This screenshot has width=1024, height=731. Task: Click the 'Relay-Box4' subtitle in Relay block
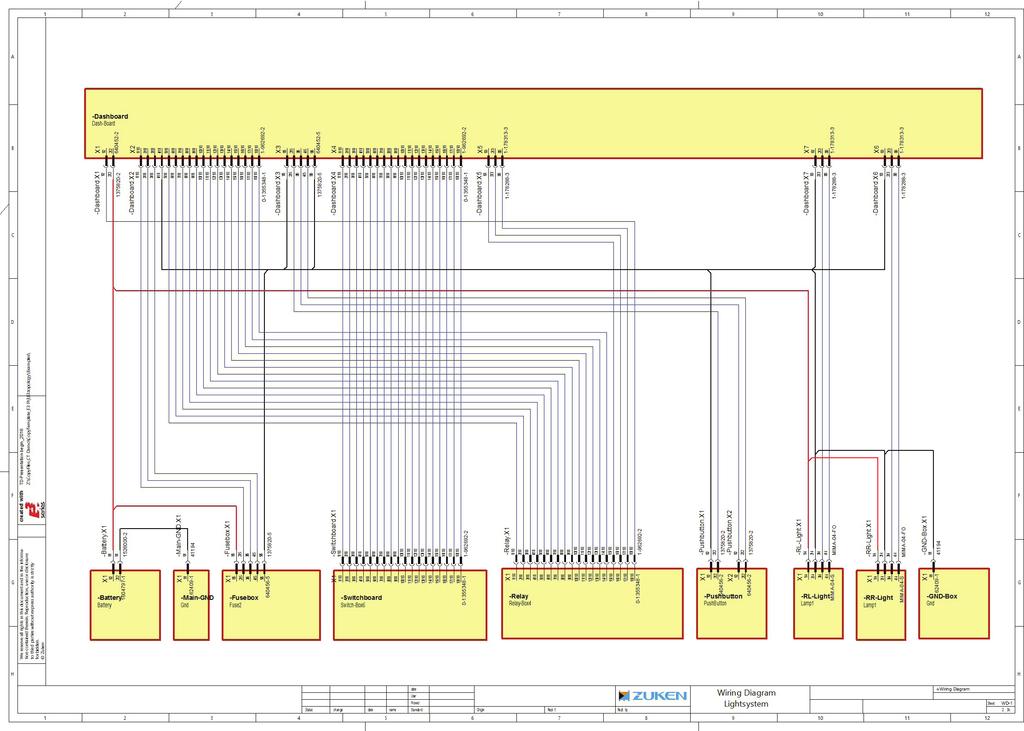coord(520,604)
